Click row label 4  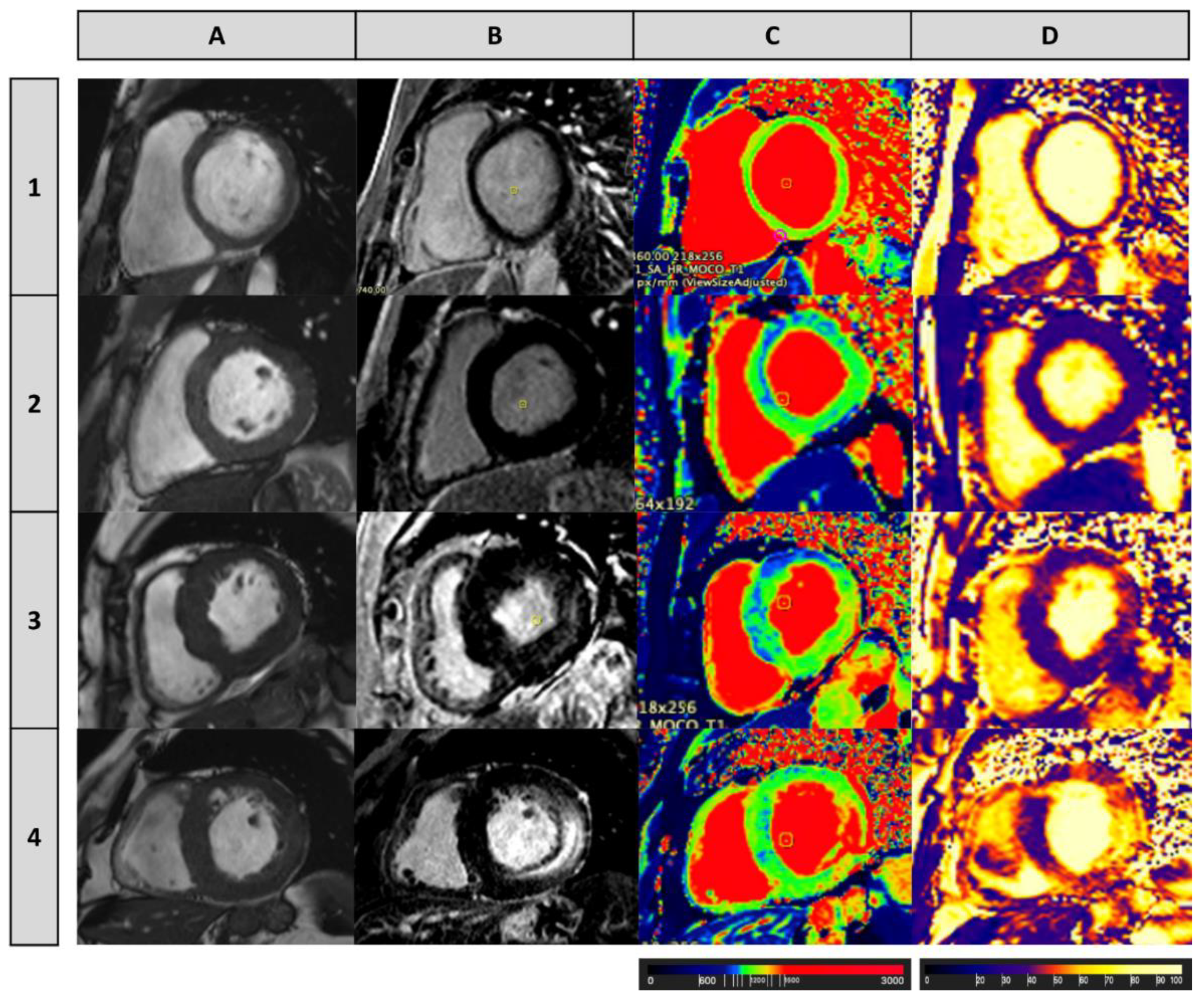[x=35, y=837]
